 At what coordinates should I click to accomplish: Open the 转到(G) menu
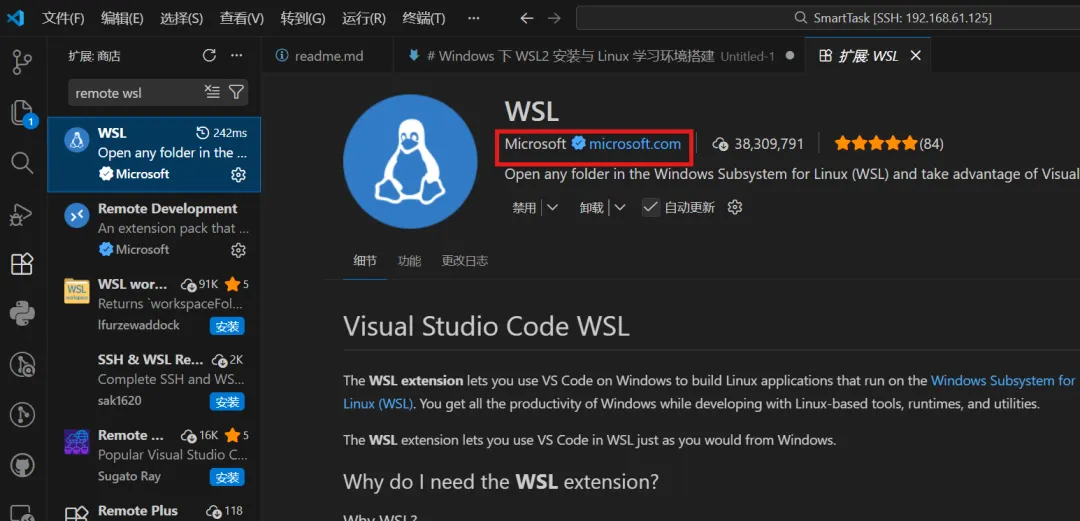tap(303, 18)
